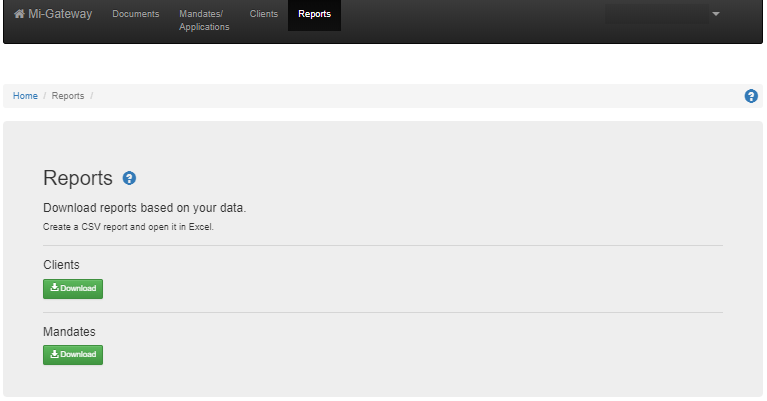
Task: Expand the user account dropdown arrow
Action: tap(716, 14)
